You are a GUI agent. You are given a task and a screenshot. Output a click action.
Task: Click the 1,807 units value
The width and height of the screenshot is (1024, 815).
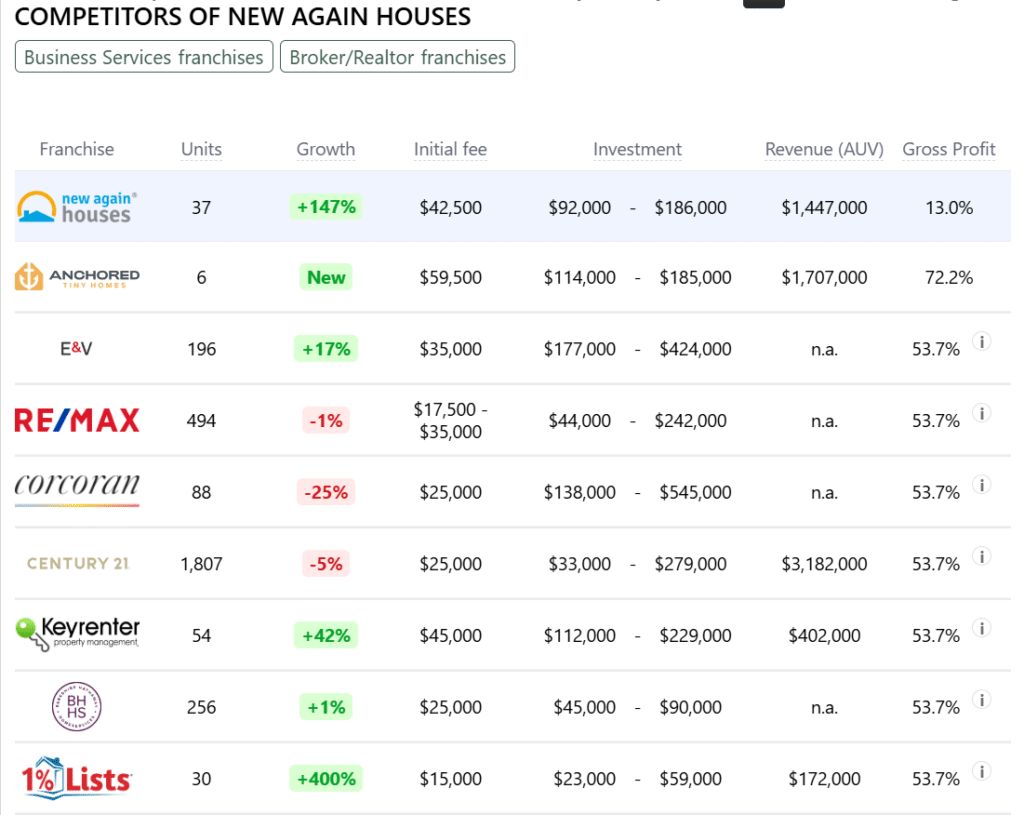pyautogui.click(x=201, y=564)
